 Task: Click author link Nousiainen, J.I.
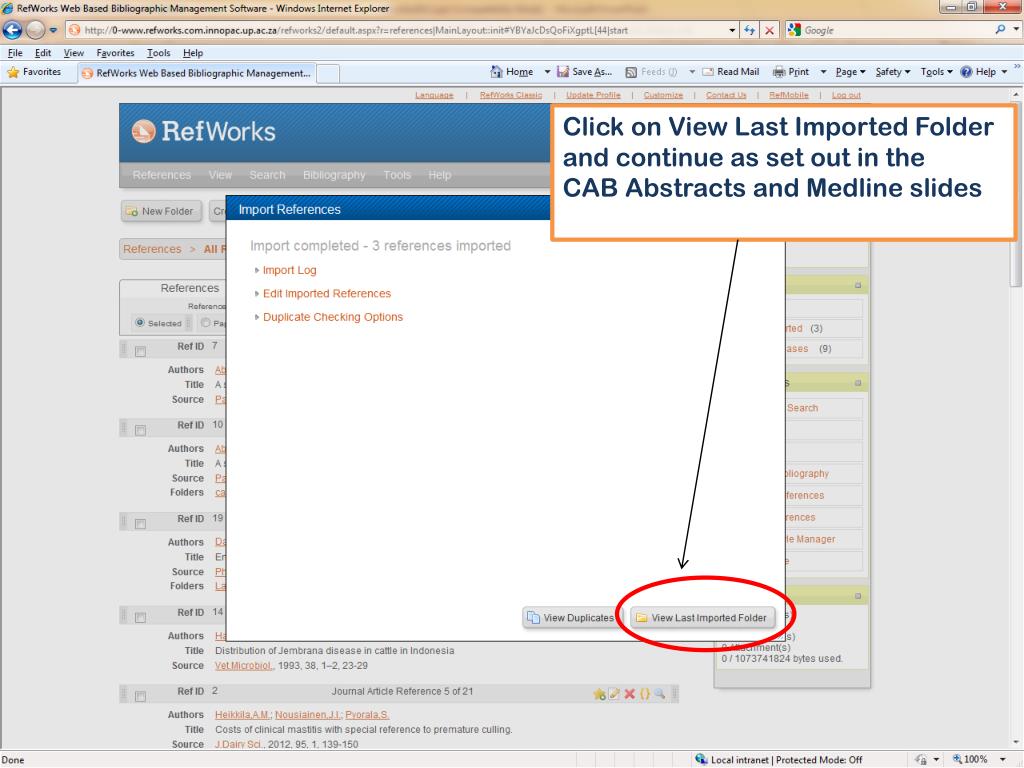click(x=308, y=715)
